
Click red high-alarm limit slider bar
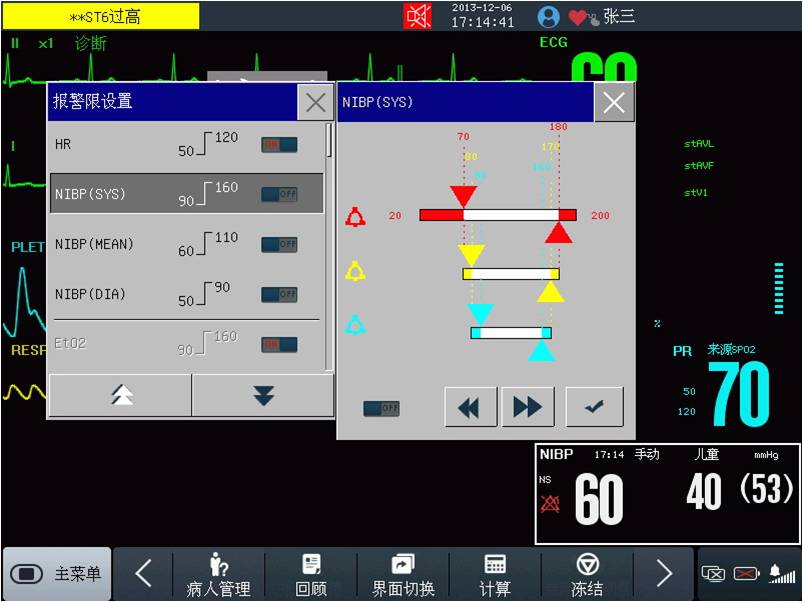(498, 215)
